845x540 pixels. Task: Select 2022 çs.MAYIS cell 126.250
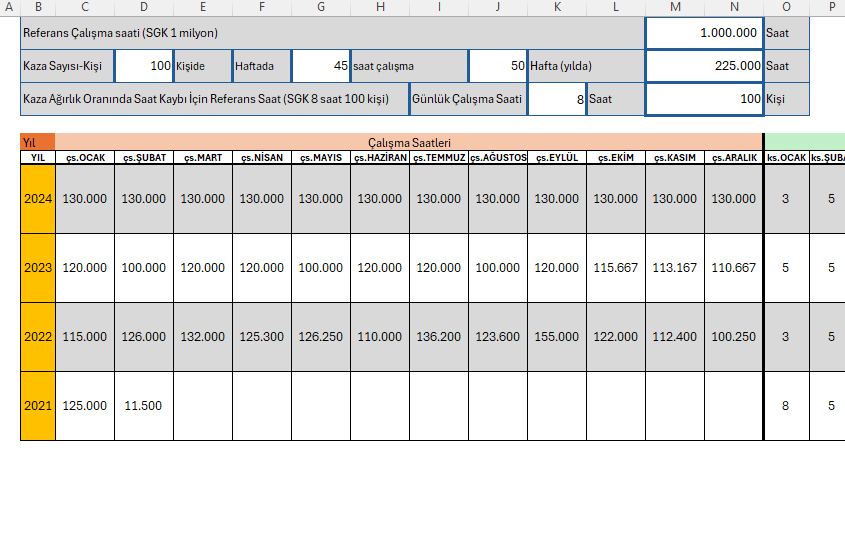click(321, 337)
